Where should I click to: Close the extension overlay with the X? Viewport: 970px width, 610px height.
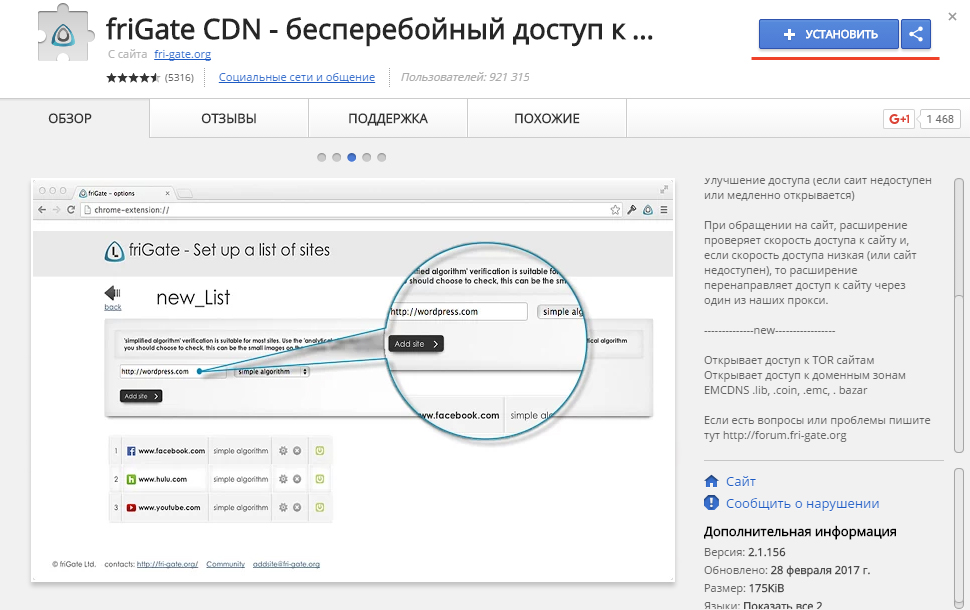click(x=952, y=17)
